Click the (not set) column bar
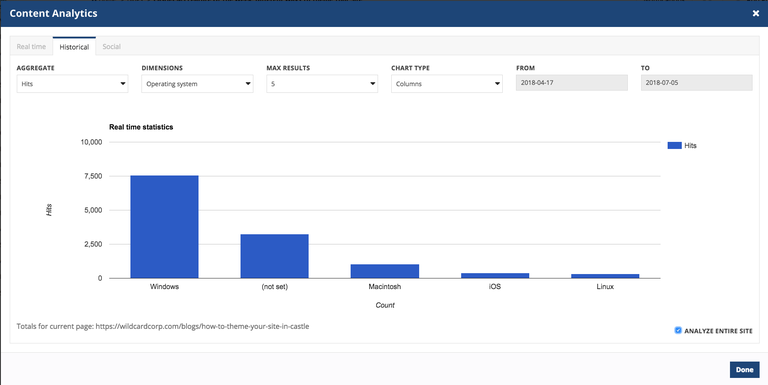Viewport: 768px width, 385px height. pos(274,256)
